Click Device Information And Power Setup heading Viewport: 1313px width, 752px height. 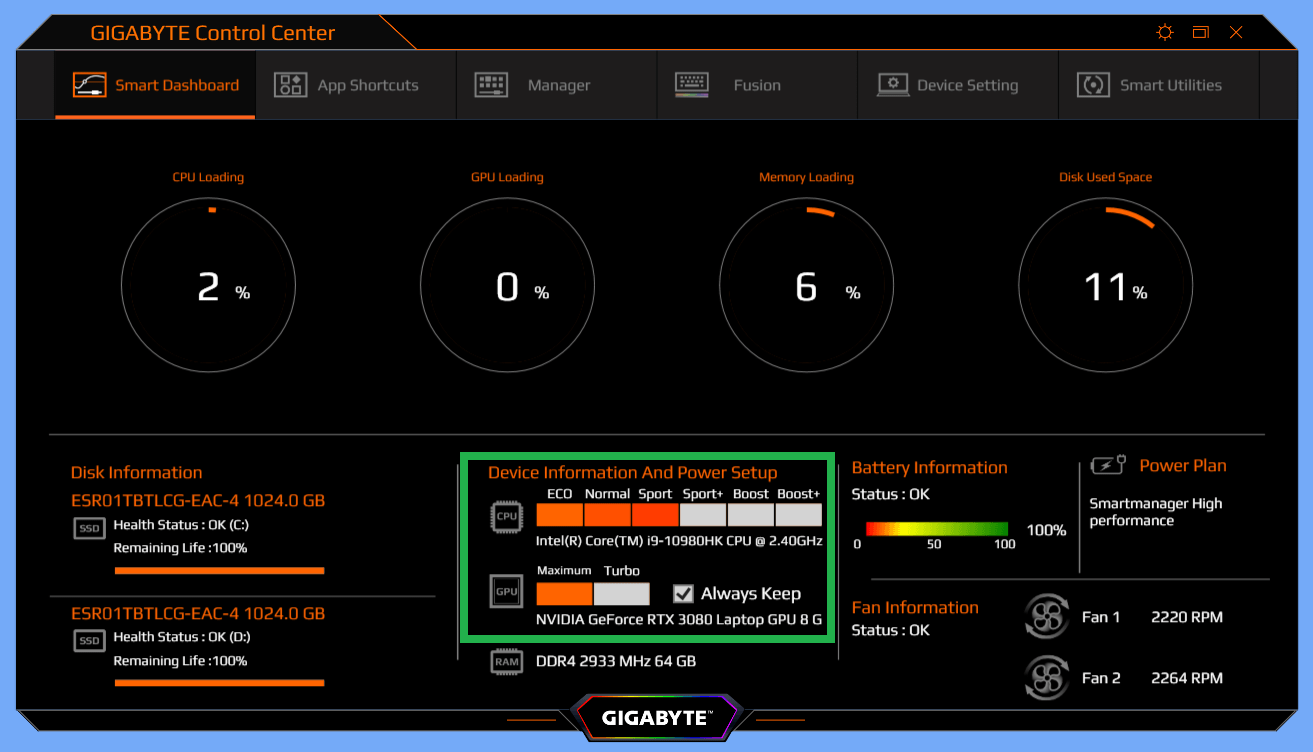[x=632, y=473]
